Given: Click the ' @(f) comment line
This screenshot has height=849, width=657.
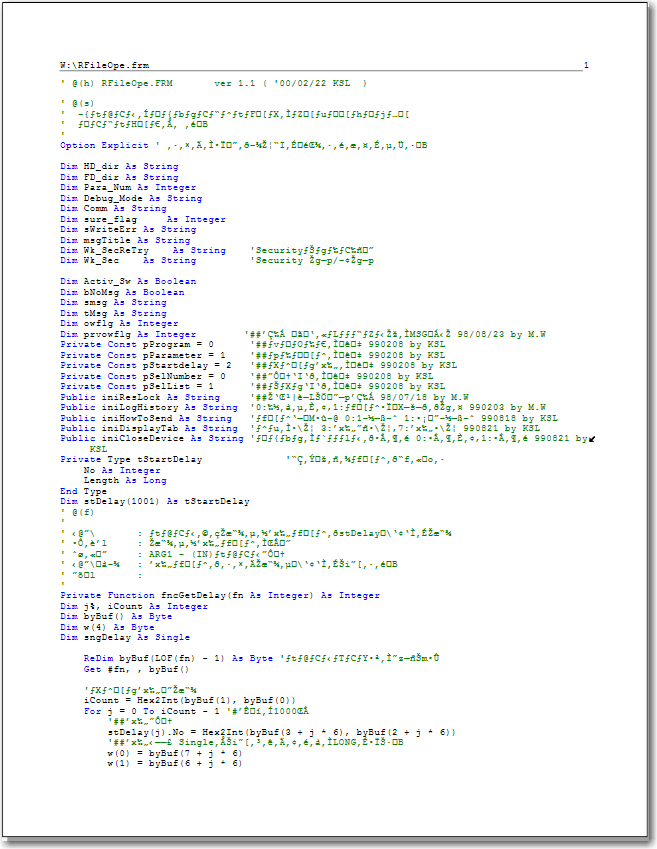Looking at the screenshot, I should coord(77,512).
